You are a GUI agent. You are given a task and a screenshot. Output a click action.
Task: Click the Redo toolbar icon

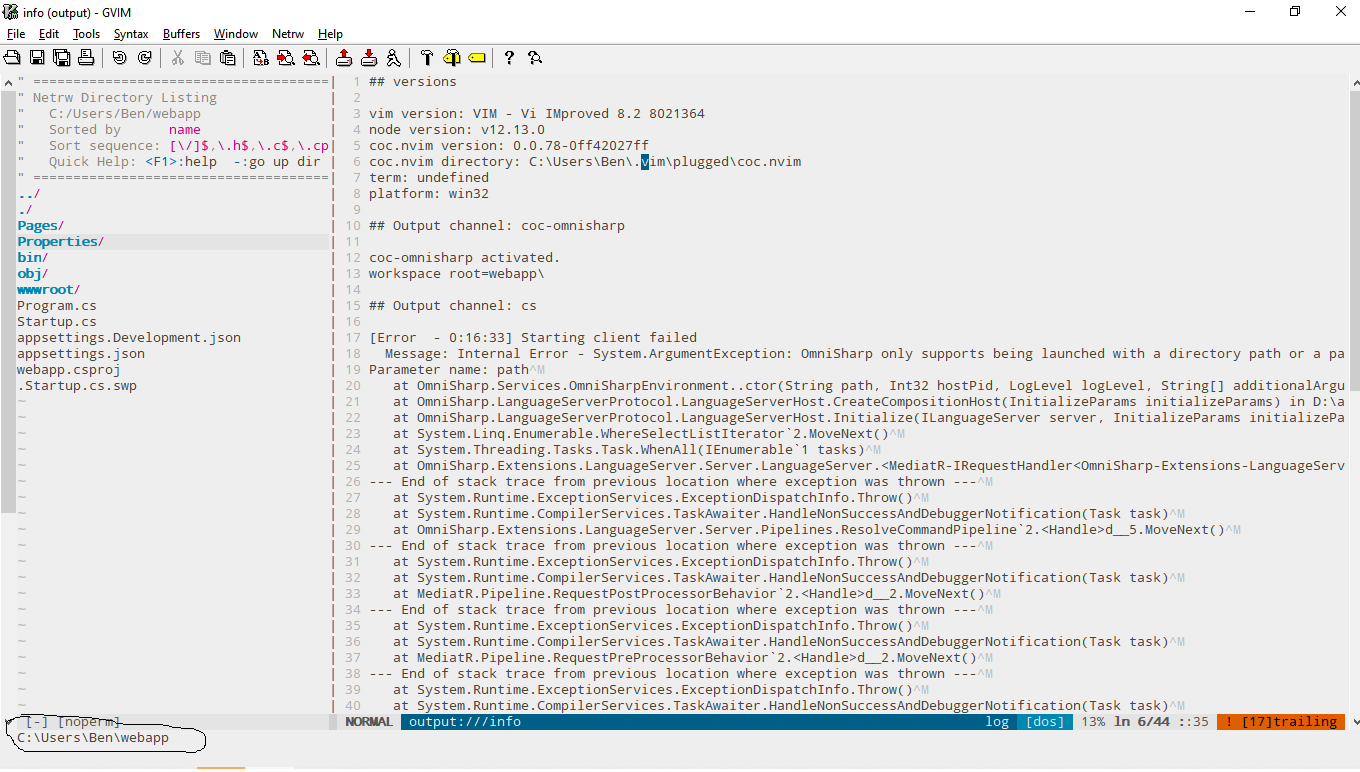pyautogui.click(x=143, y=57)
